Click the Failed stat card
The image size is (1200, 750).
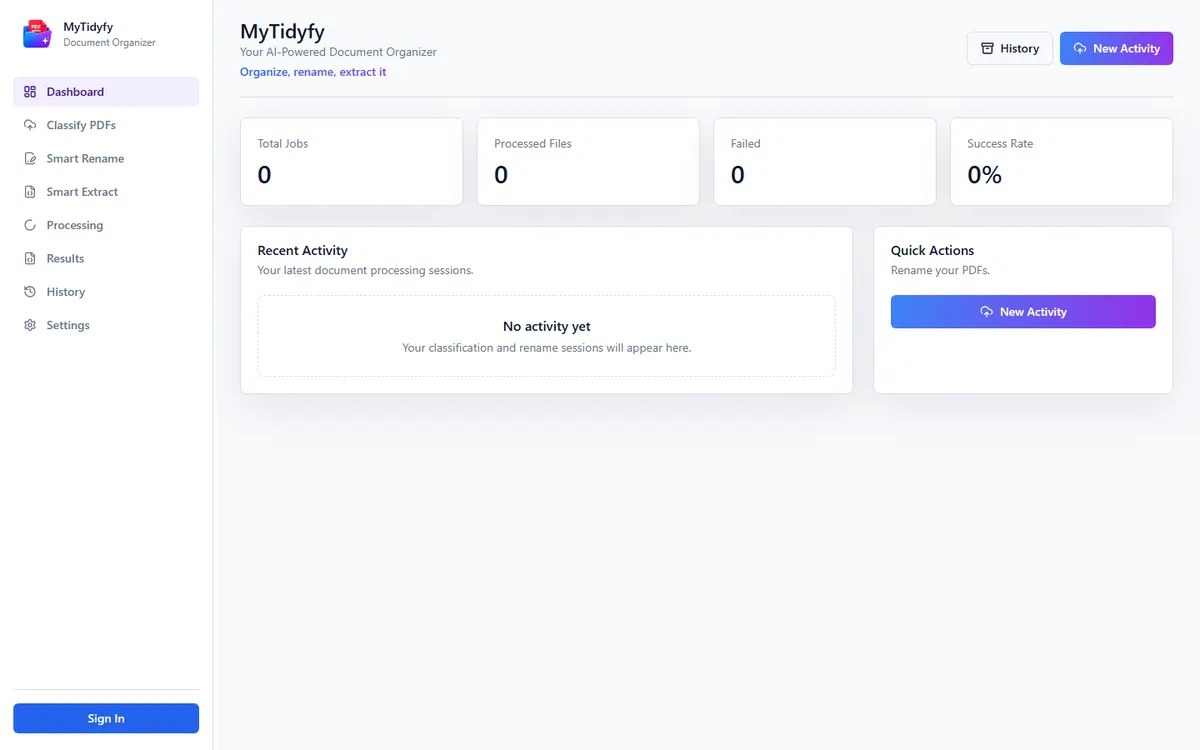825,162
